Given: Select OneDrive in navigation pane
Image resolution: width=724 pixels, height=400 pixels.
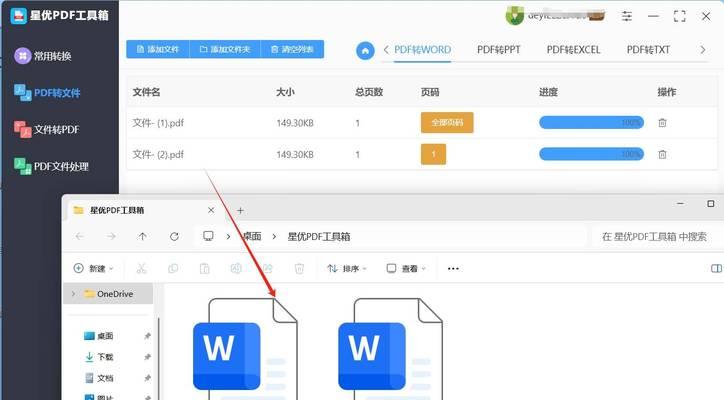Looking at the screenshot, I should tap(109, 294).
